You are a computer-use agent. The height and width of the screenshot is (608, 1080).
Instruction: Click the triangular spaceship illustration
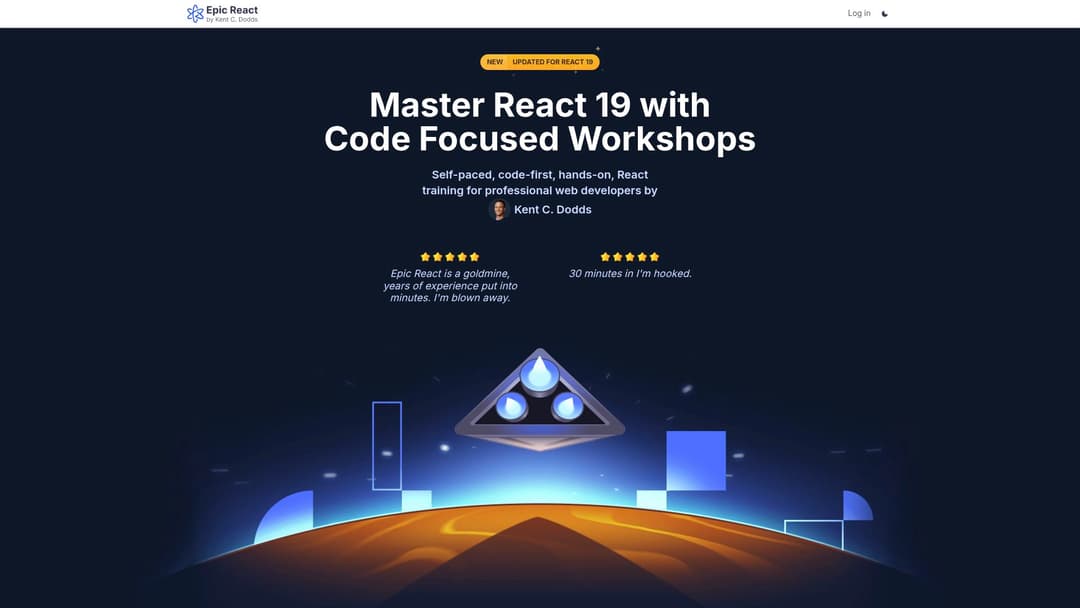point(540,399)
